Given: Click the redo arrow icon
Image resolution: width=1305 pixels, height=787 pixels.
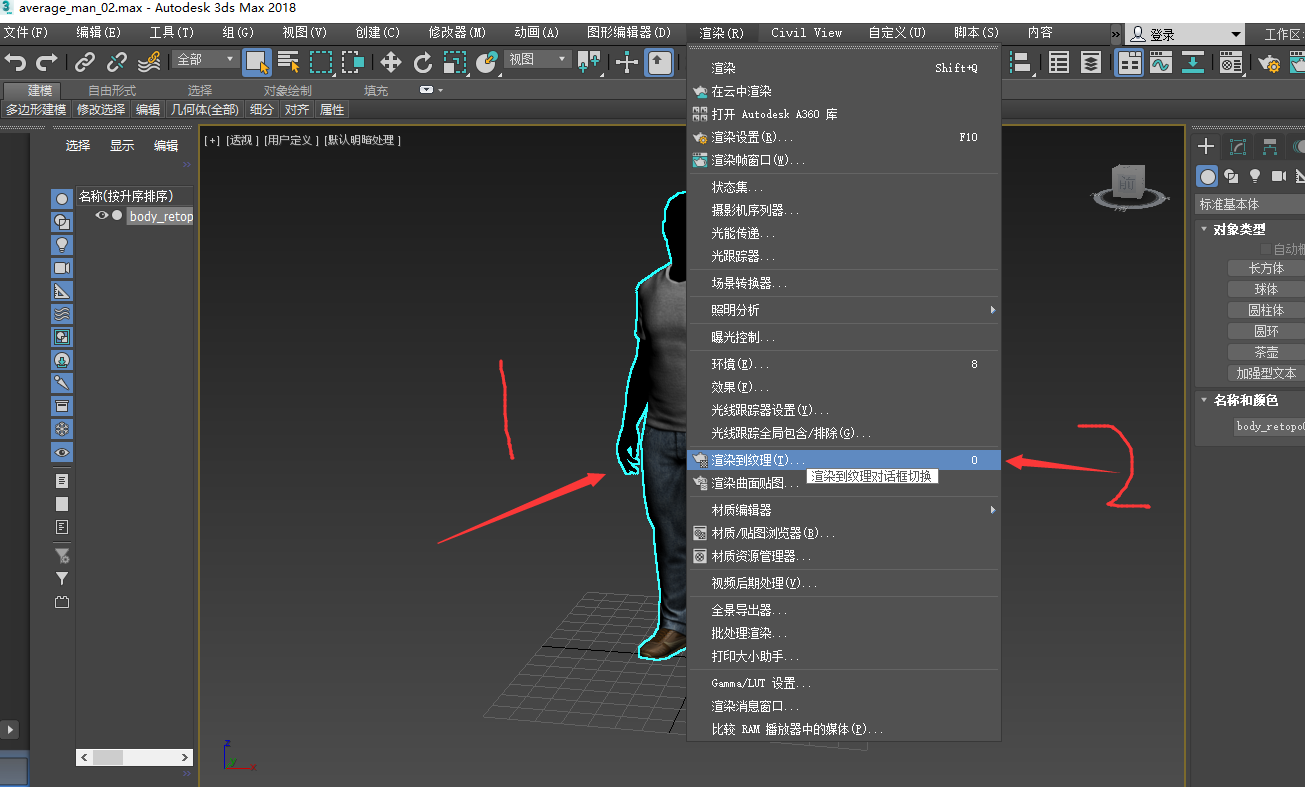Looking at the screenshot, I should 46,62.
